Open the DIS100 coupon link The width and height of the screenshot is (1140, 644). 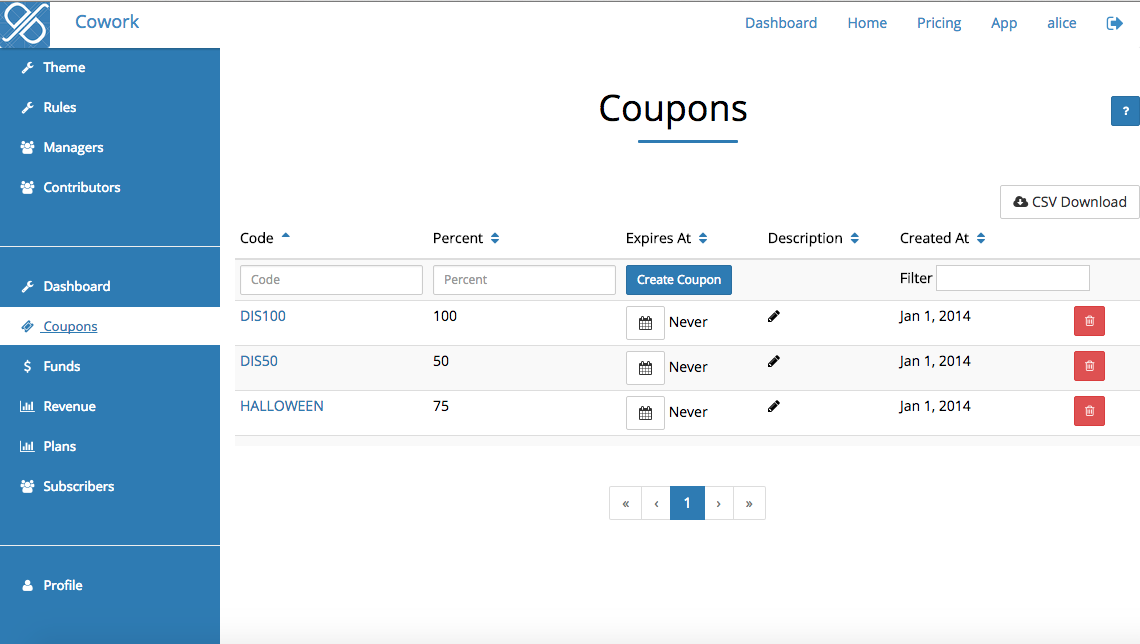pos(262,316)
